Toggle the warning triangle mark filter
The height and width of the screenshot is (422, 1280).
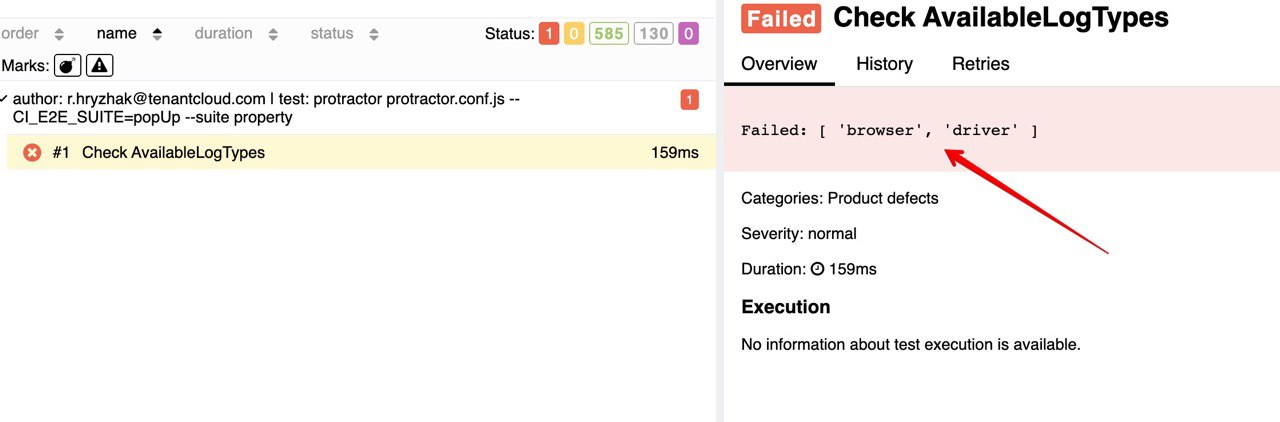click(x=99, y=65)
